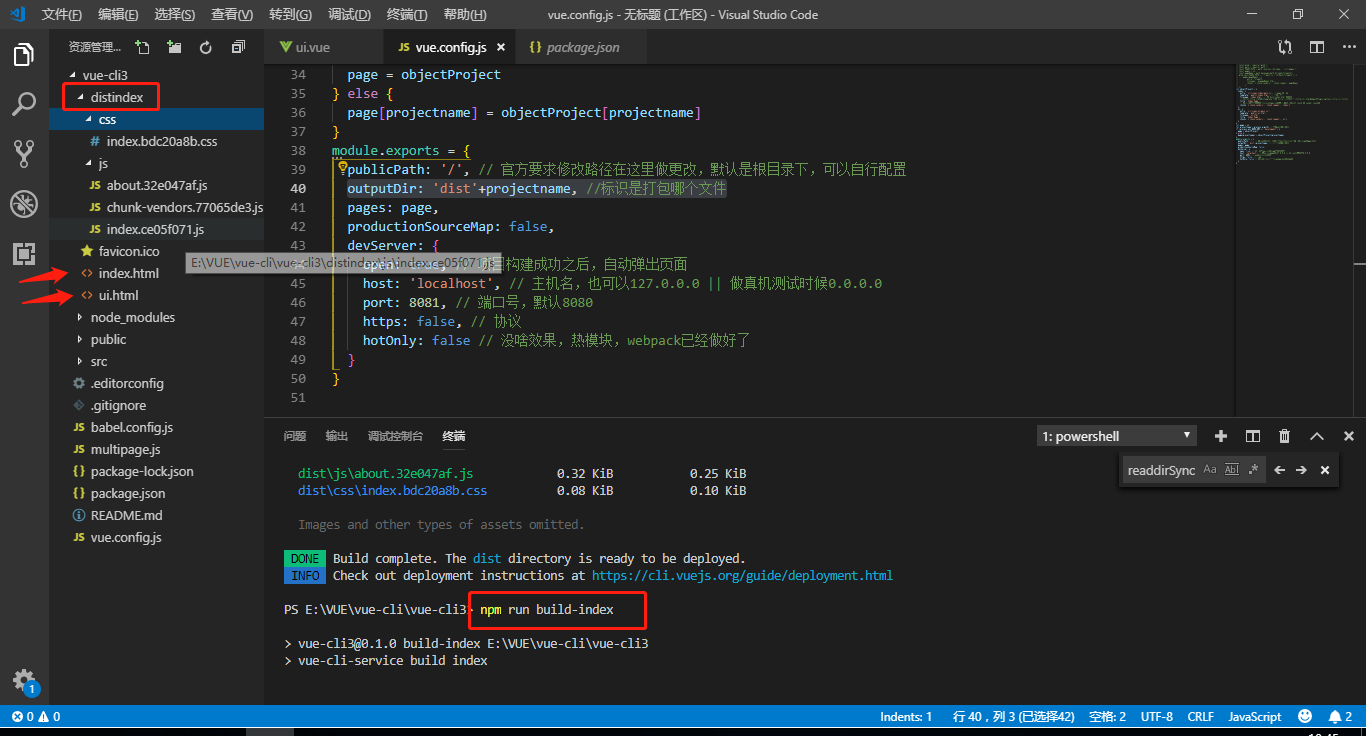Collapse all folders in explorer
Screen dimensions: 1366x736
[x=238, y=47]
